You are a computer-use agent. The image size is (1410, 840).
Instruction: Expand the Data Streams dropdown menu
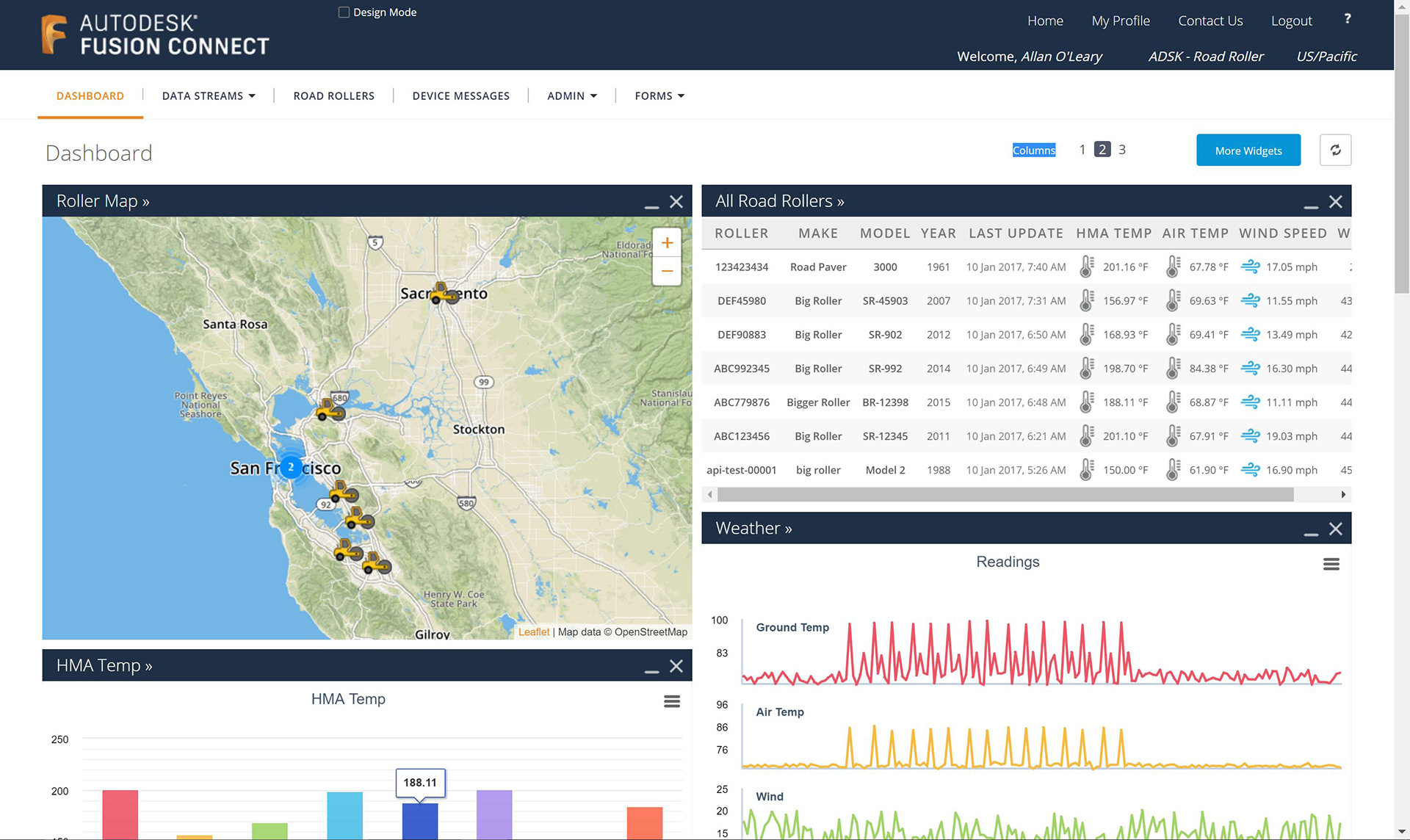pos(209,96)
